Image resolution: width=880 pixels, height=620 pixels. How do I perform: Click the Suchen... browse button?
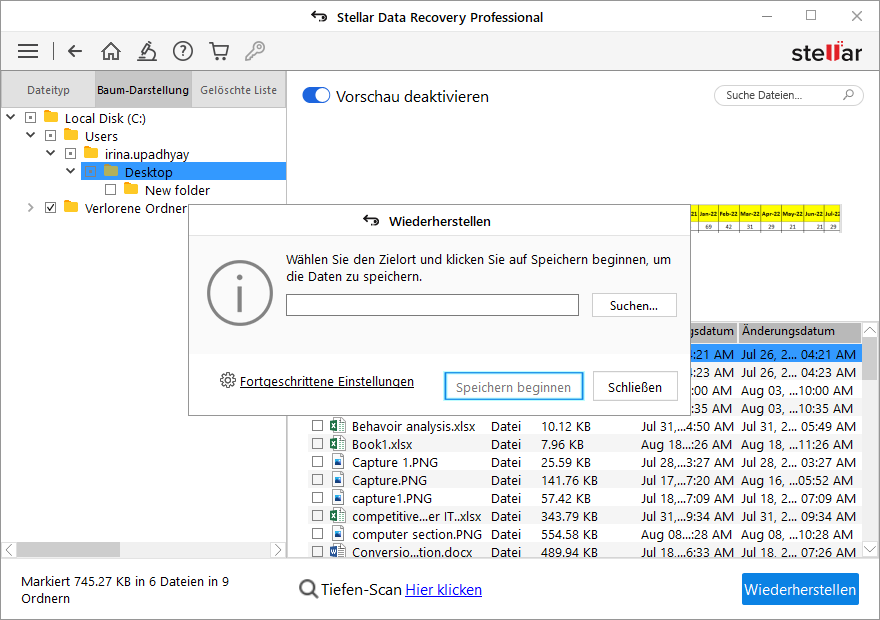[x=634, y=305]
